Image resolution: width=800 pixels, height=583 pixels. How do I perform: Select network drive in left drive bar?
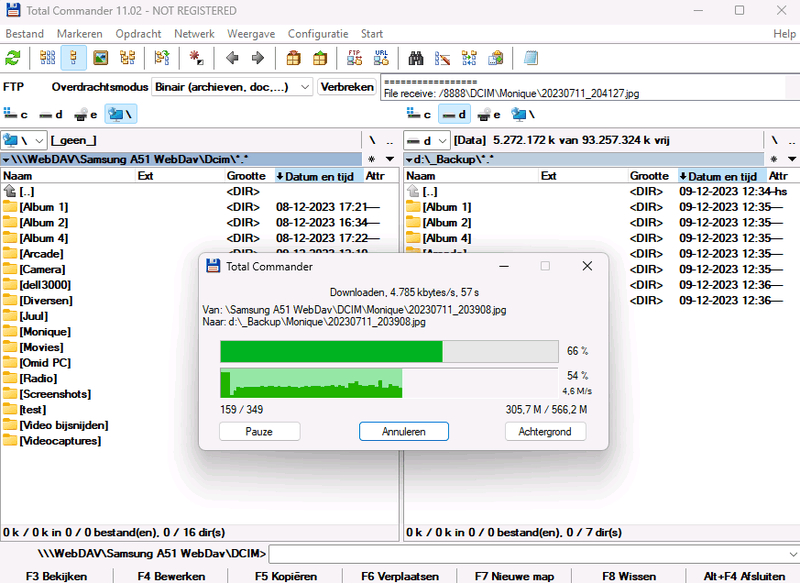[x=120, y=114]
